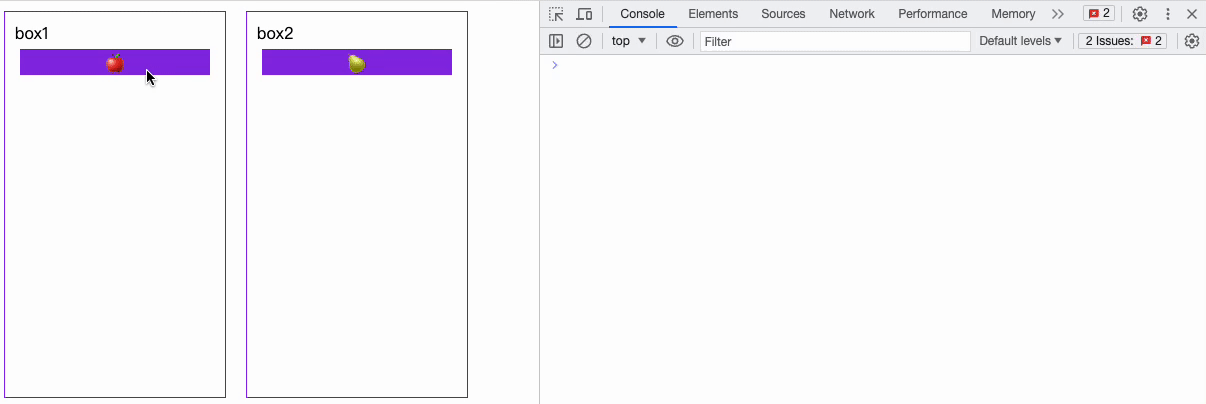Toggle the live expression eye icon
This screenshot has width=1206, height=404.
675,41
